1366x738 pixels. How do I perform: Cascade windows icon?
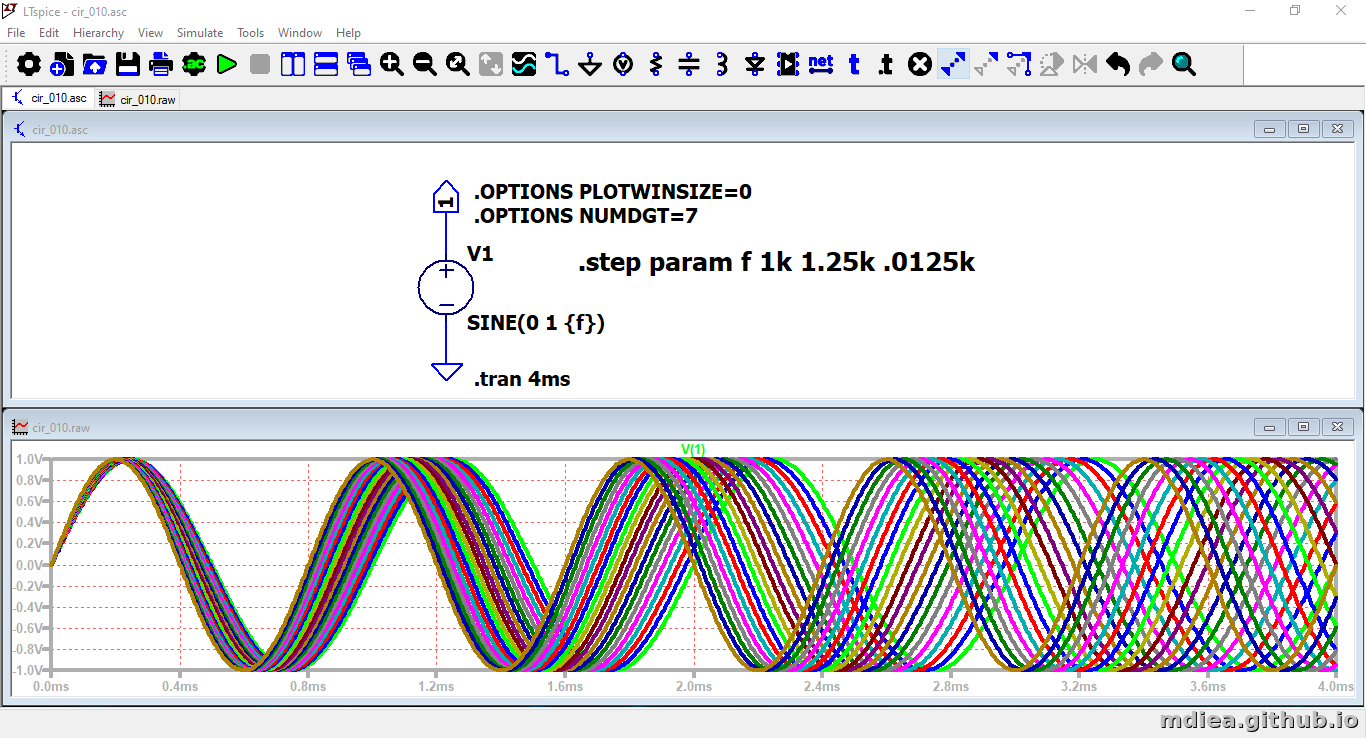(359, 65)
